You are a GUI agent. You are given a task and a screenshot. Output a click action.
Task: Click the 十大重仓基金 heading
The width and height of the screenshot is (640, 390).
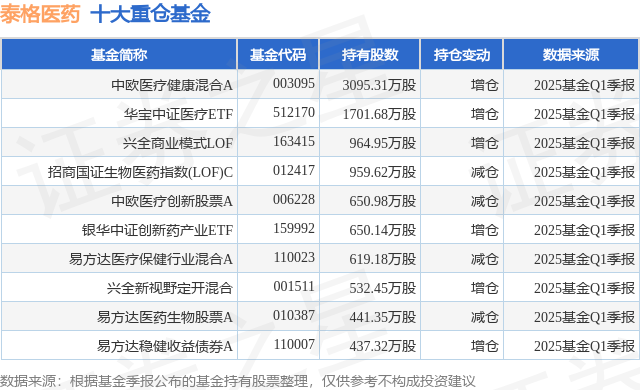pyautogui.click(x=150, y=14)
